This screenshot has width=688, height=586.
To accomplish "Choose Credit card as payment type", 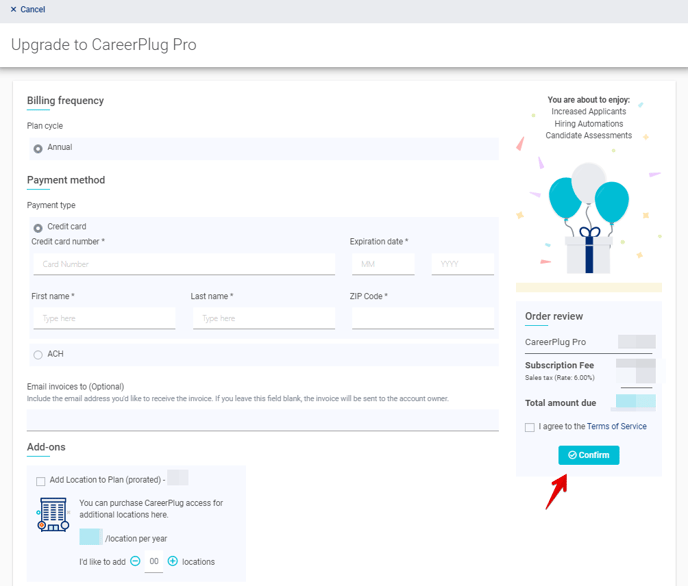I will 38,228.
